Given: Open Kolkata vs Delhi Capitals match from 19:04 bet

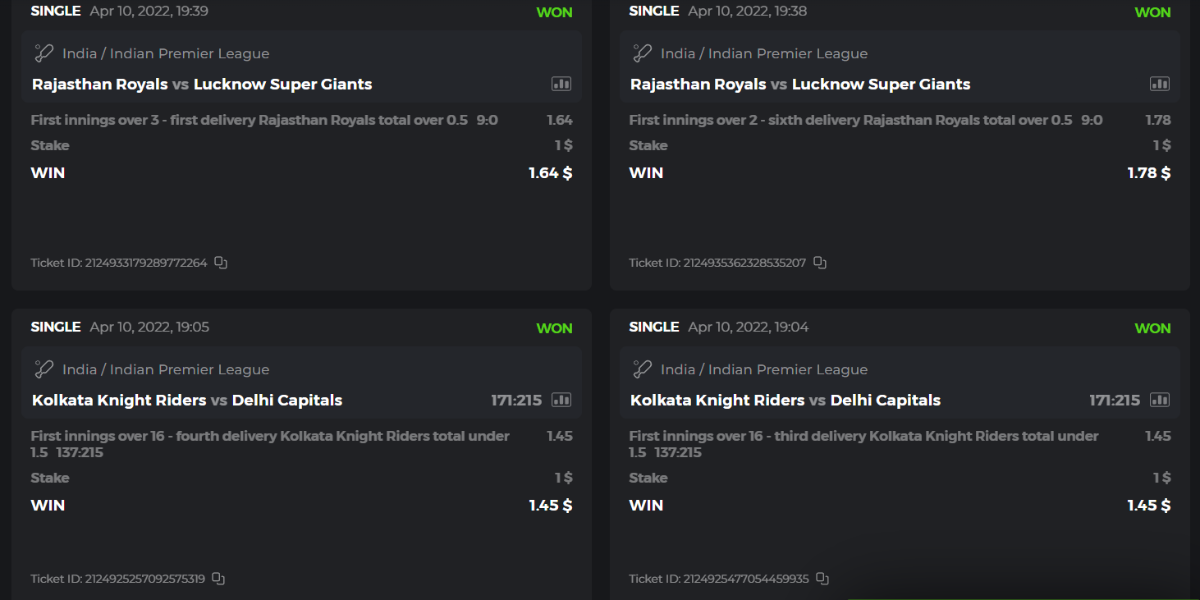Looking at the screenshot, I should point(785,400).
